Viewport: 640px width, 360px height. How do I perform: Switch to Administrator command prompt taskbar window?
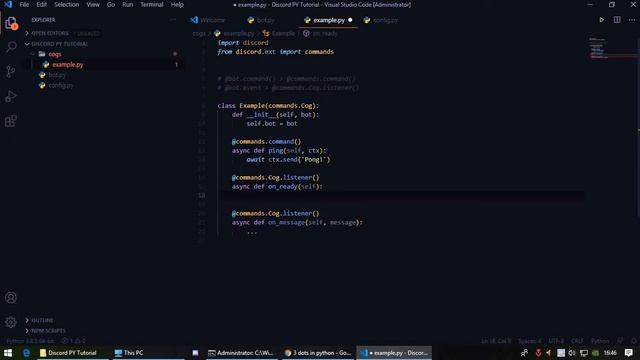point(241,353)
